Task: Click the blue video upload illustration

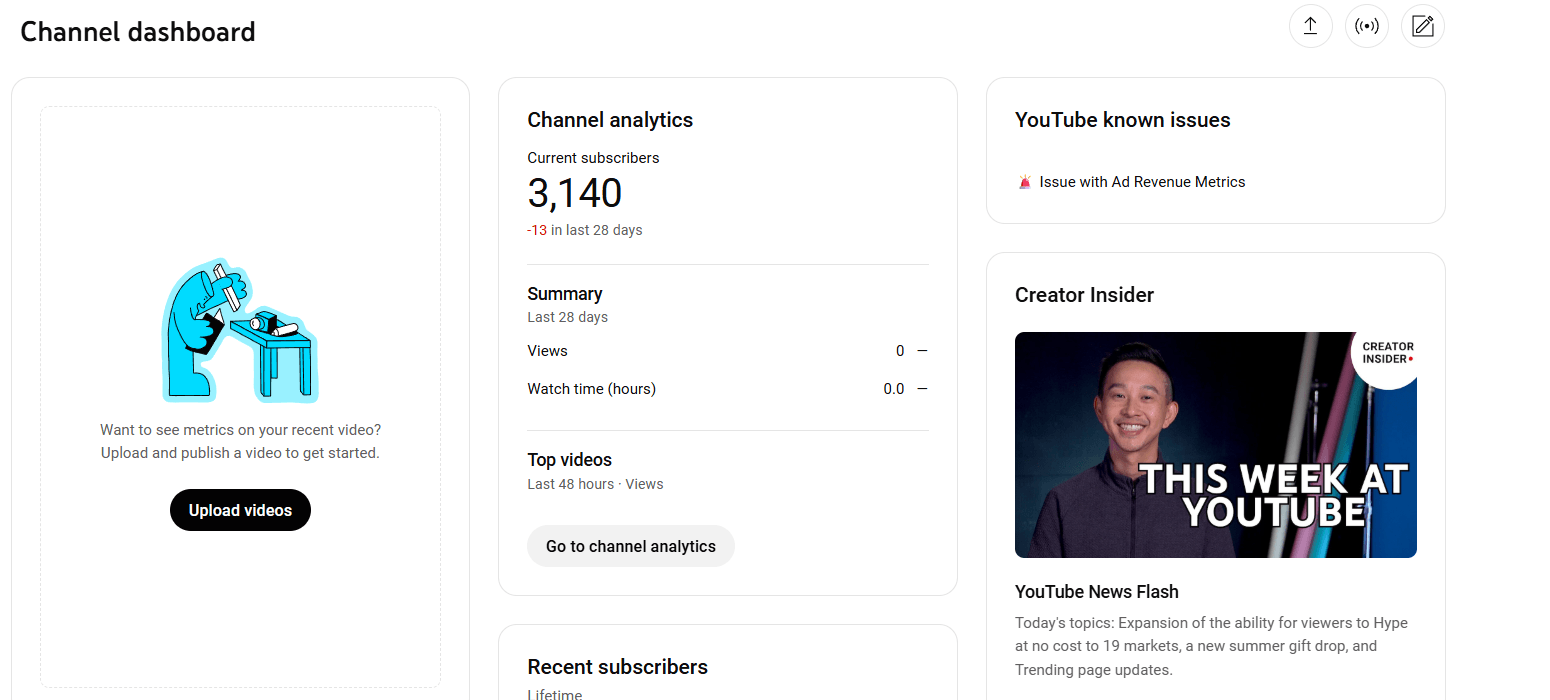Action: click(x=240, y=330)
